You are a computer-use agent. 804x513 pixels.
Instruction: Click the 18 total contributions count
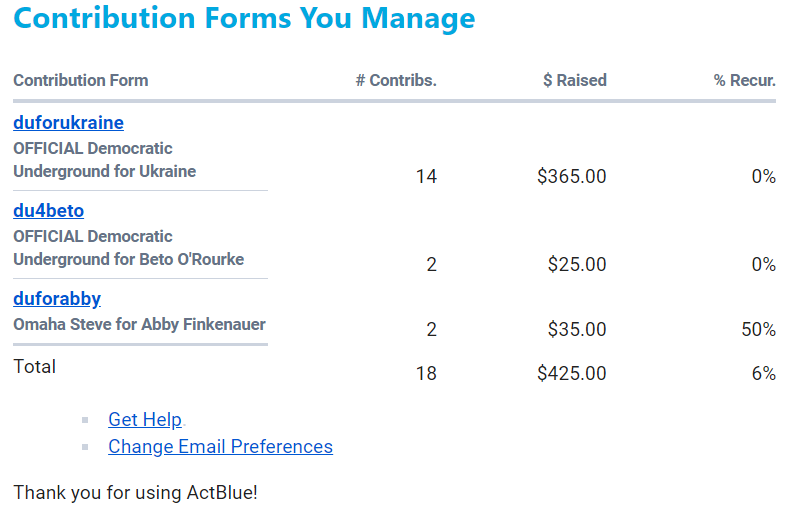tap(426, 374)
